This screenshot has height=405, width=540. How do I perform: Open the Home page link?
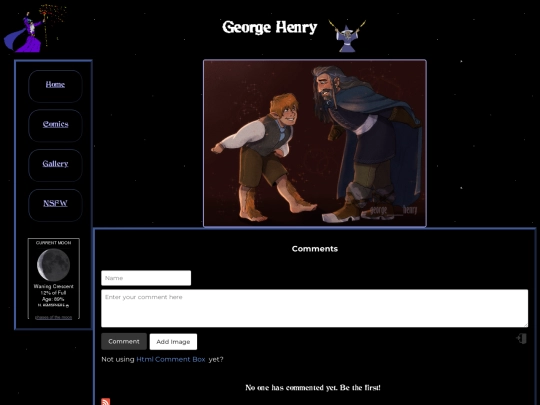[55, 84]
